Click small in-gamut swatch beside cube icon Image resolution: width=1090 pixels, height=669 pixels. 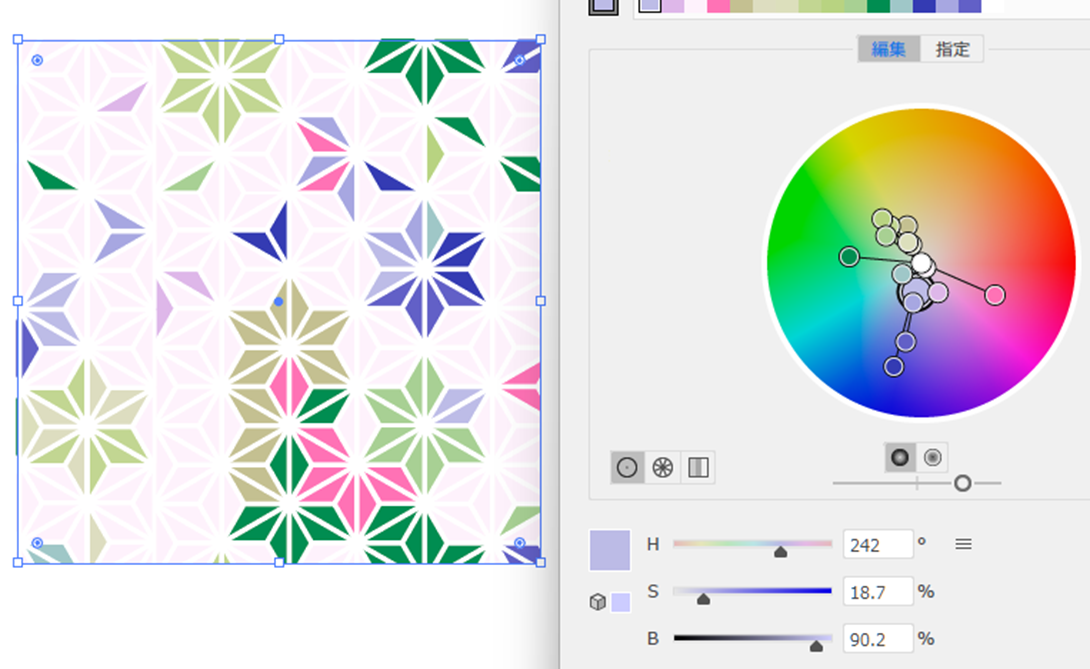tap(621, 602)
